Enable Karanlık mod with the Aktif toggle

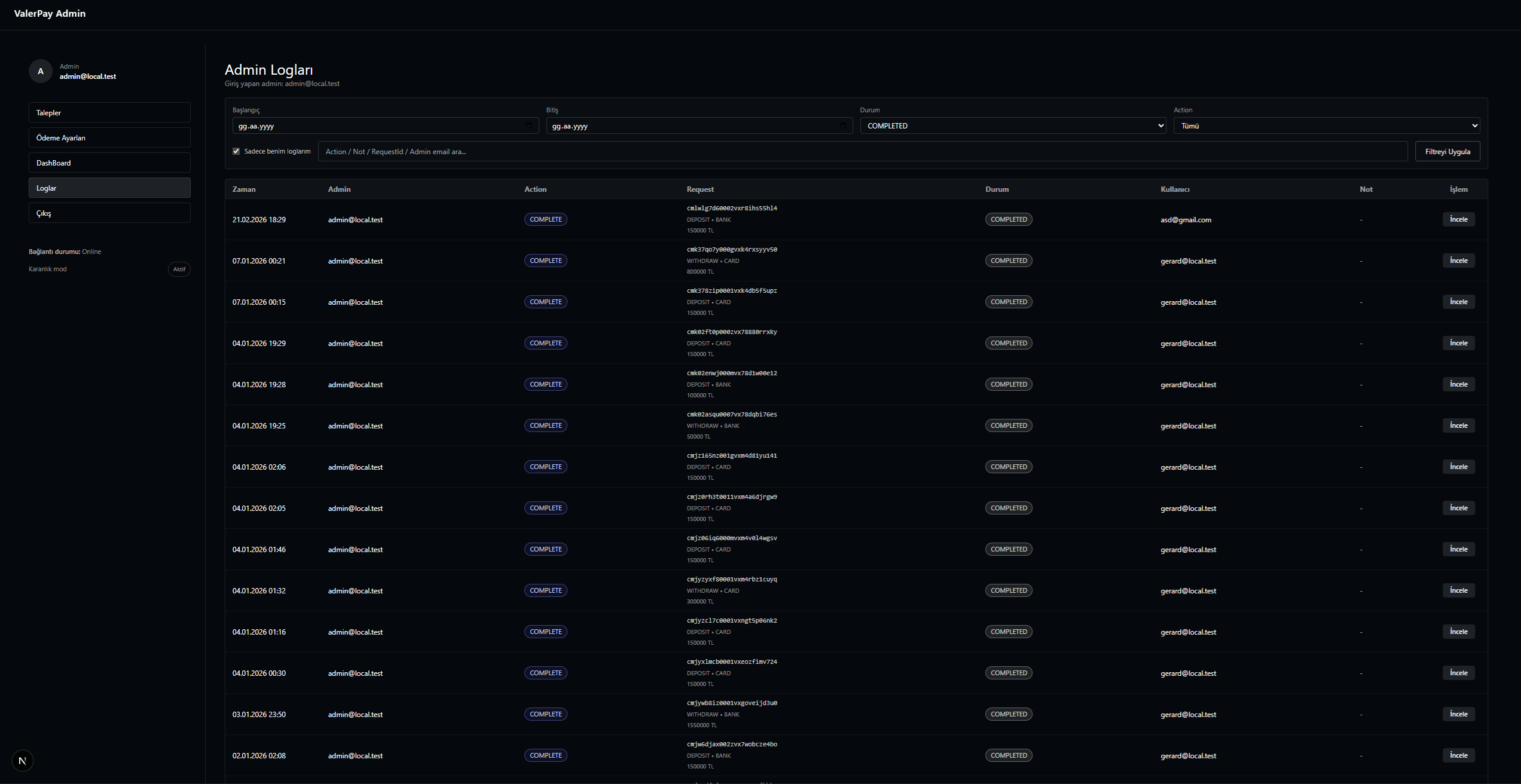tap(179, 269)
